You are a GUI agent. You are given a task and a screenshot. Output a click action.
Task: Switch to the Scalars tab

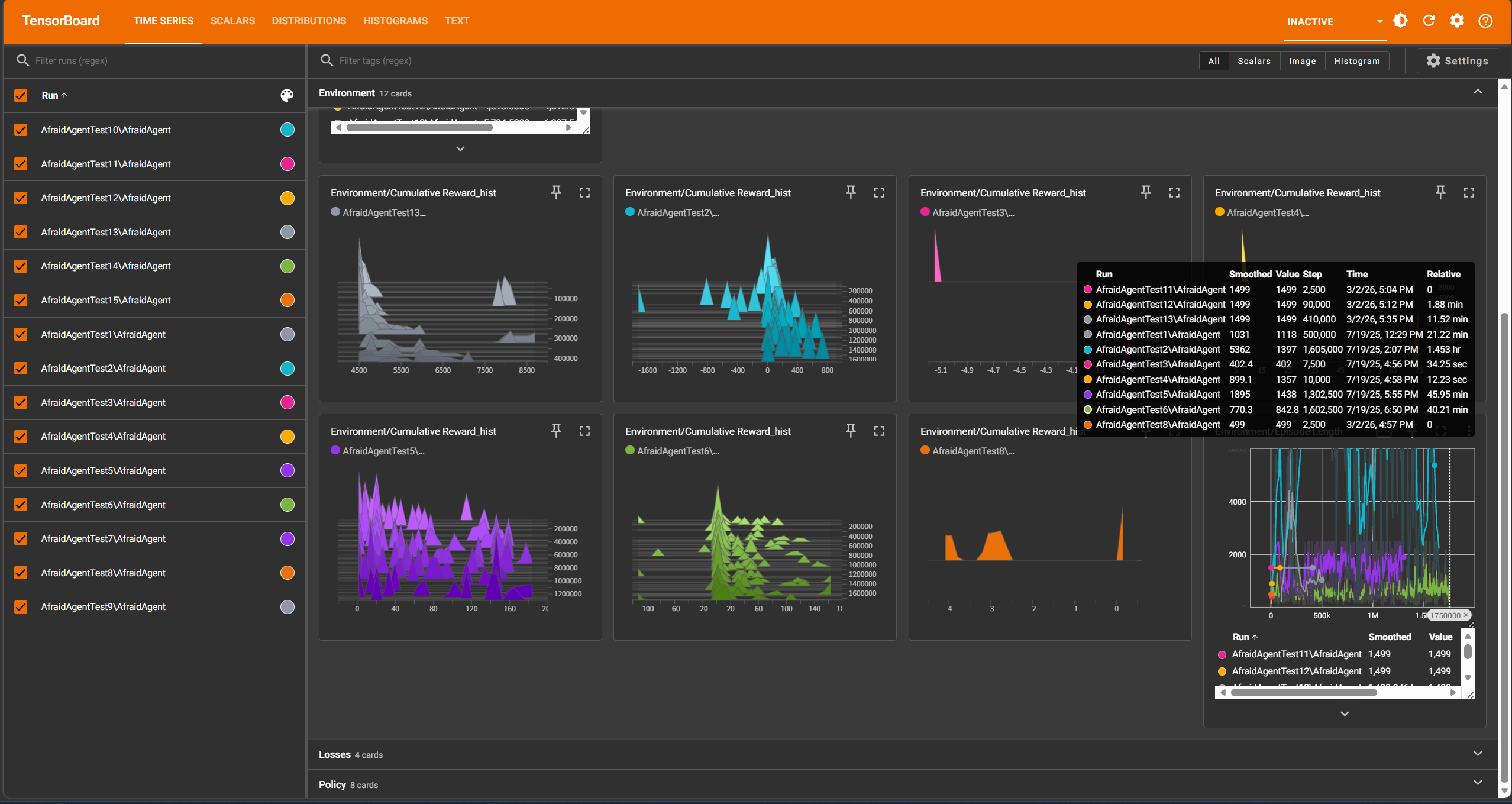tap(232, 21)
